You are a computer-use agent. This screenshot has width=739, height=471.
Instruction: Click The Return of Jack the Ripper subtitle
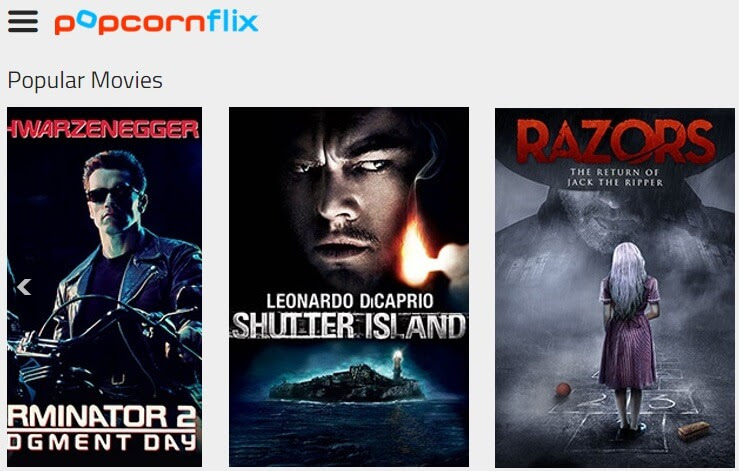pyautogui.click(x=615, y=177)
